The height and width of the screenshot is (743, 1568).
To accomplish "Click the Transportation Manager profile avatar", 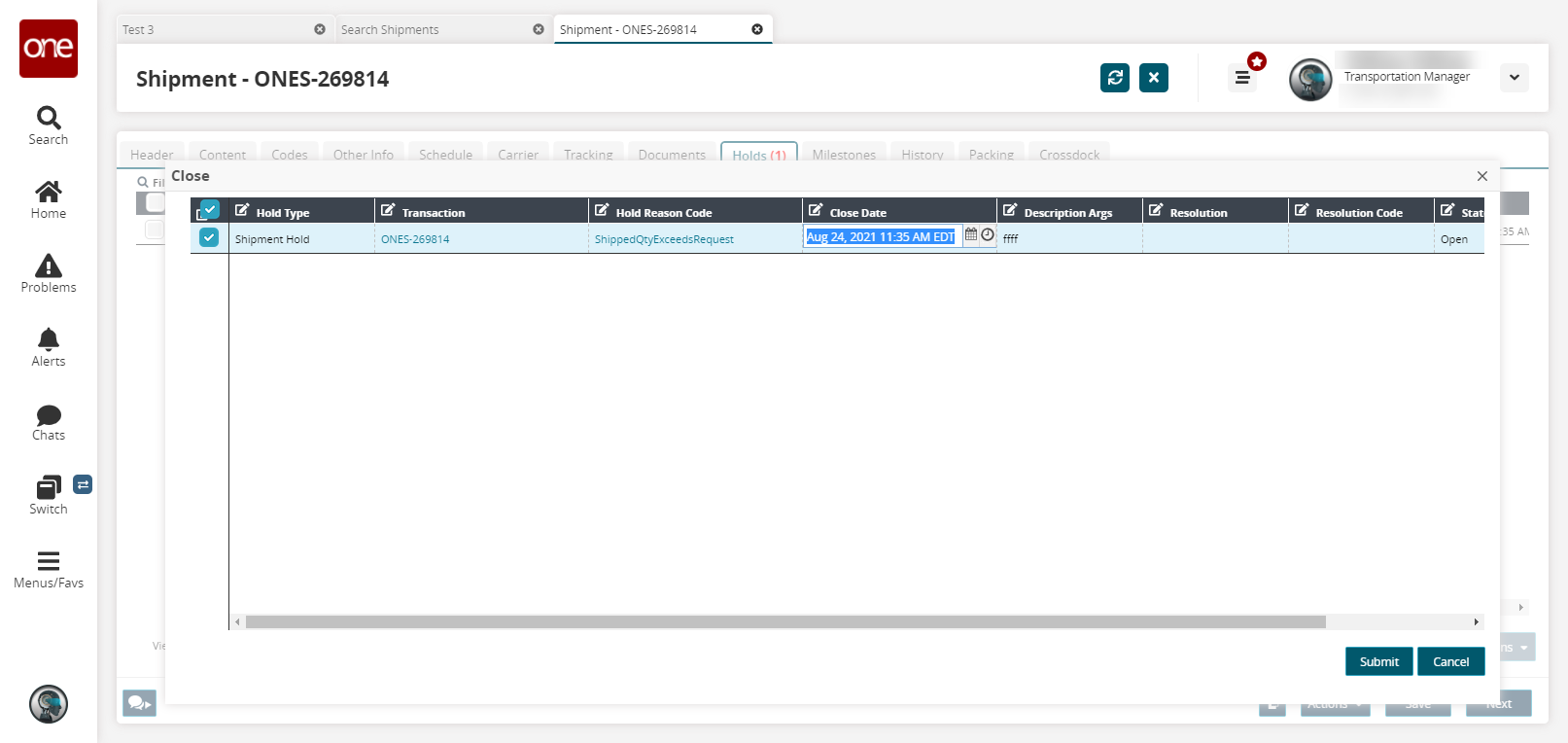I will [x=1310, y=80].
